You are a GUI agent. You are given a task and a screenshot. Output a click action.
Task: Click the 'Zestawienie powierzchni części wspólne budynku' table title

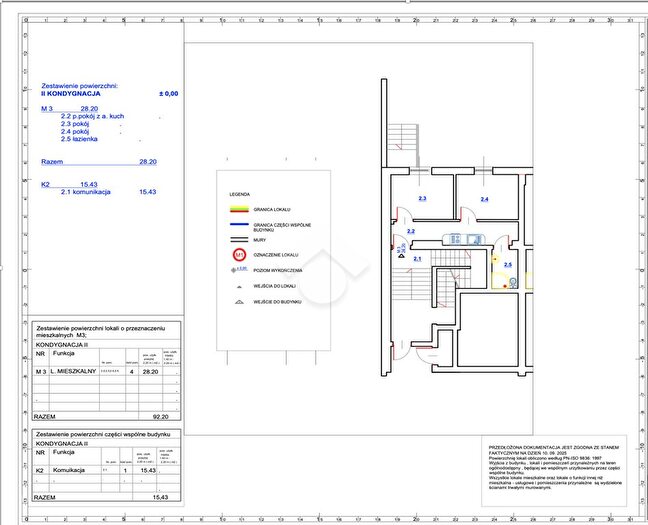pos(103,434)
